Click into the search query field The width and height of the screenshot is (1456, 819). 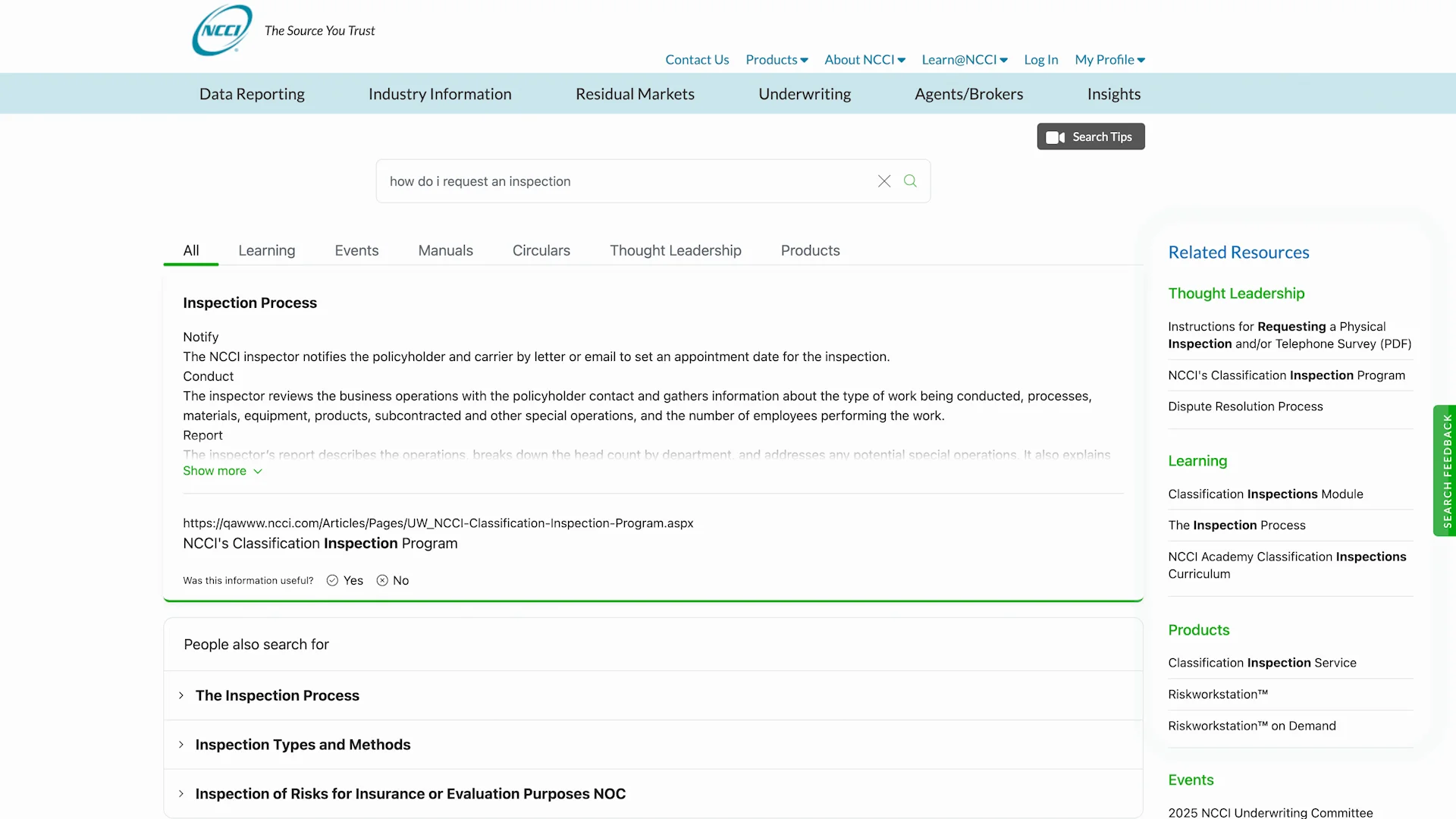point(622,181)
